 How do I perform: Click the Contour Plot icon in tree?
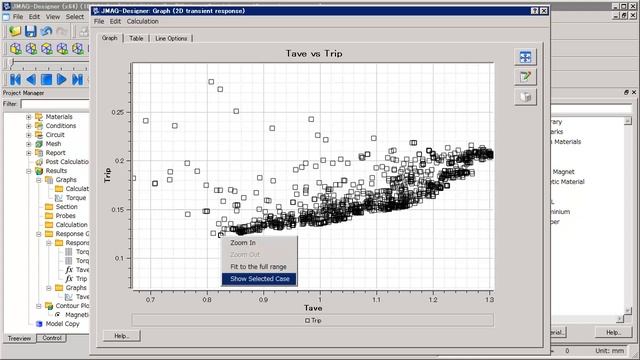coord(49,306)
